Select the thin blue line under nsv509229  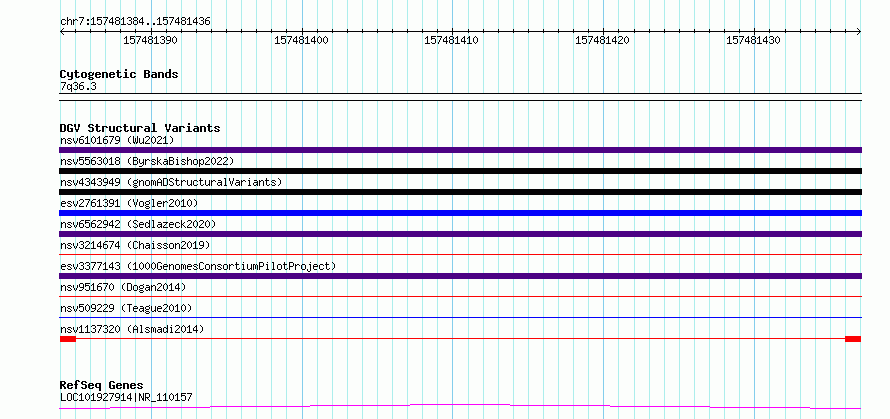[460, 317]
